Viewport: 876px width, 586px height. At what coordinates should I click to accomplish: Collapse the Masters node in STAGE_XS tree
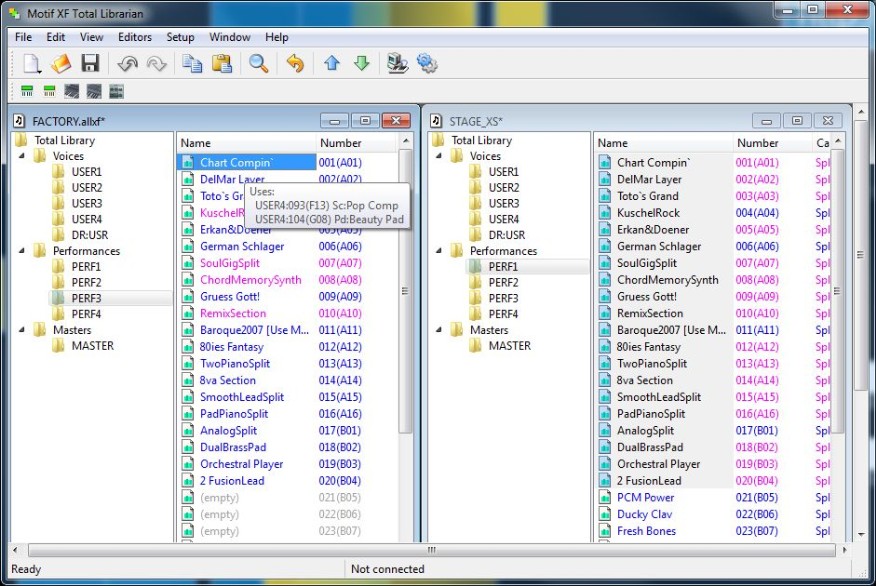(x=439, y=330)
